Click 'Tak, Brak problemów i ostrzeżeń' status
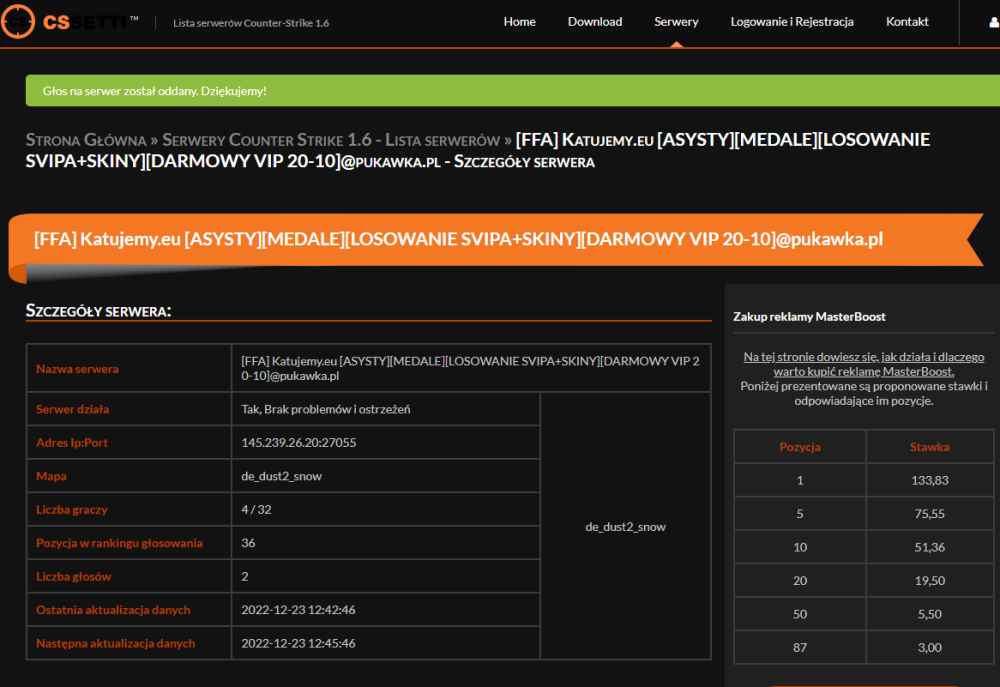Viewport: 1000px width, 687px height. (325, 410)
